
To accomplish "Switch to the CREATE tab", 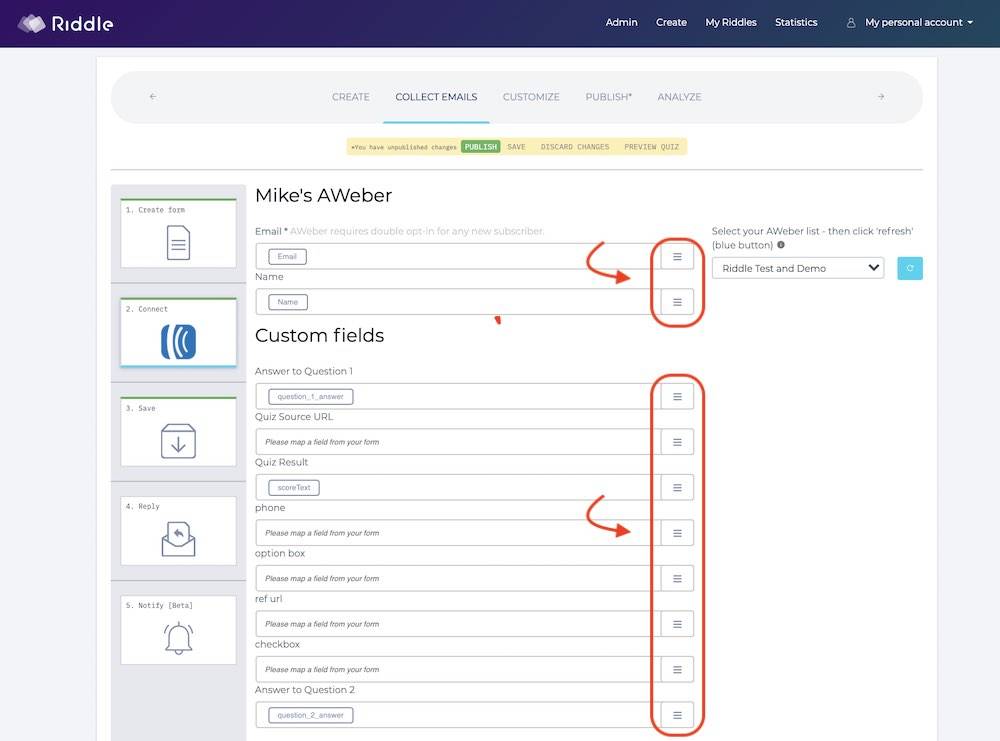I will tap(351, 97).
